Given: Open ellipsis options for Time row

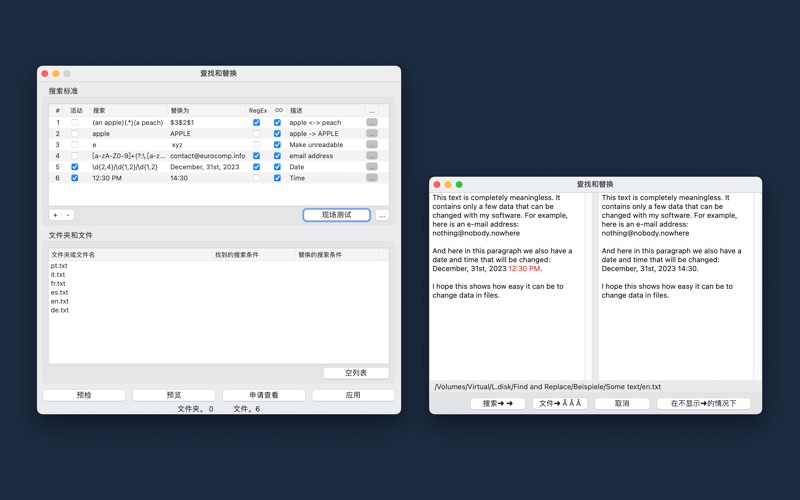Looking at the screenshot, I should tap(372, 178).
